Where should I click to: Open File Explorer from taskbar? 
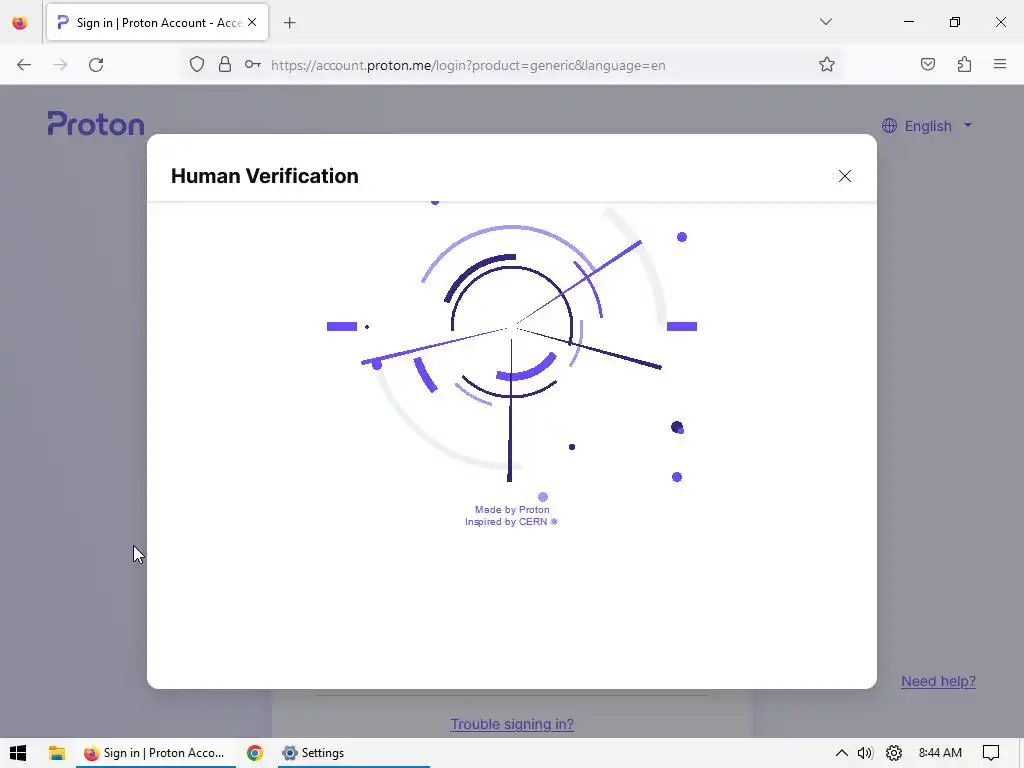(57, 753)
